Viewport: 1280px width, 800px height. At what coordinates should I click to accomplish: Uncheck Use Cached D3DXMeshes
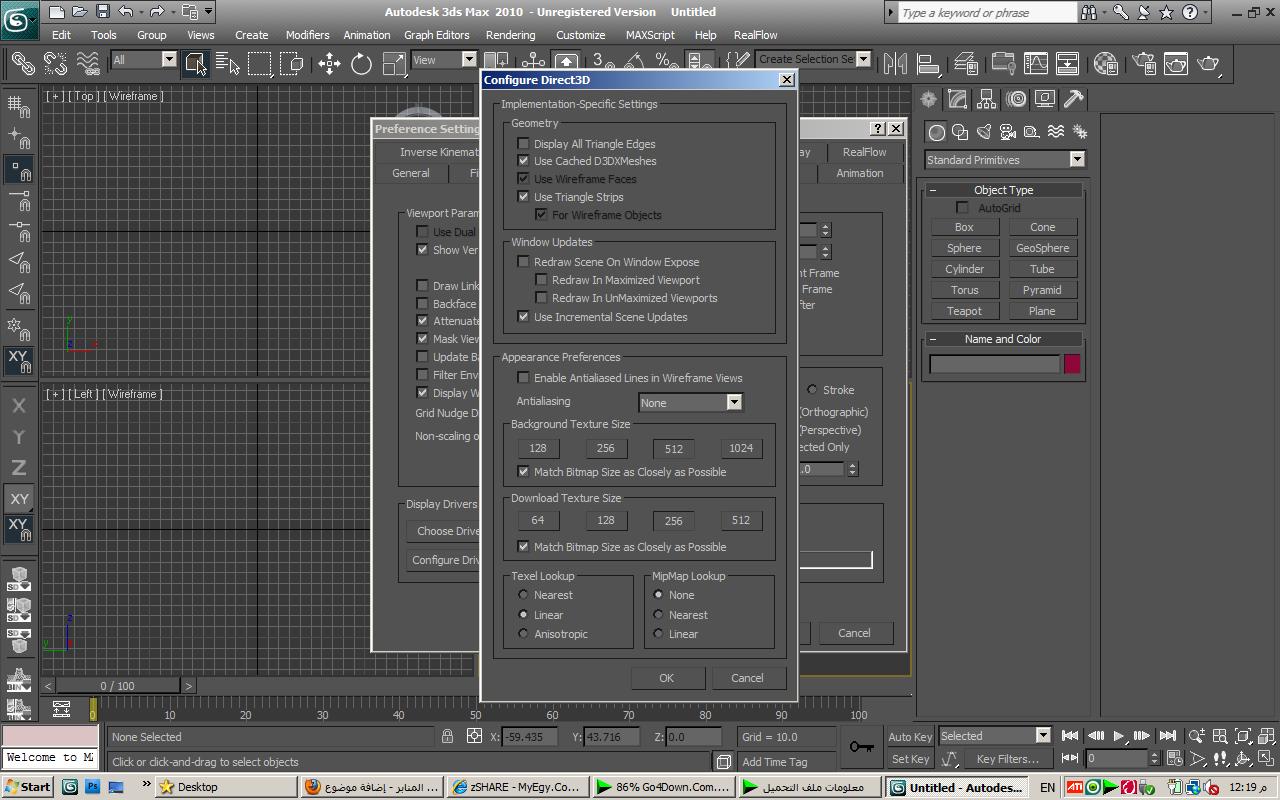point(523,160)
